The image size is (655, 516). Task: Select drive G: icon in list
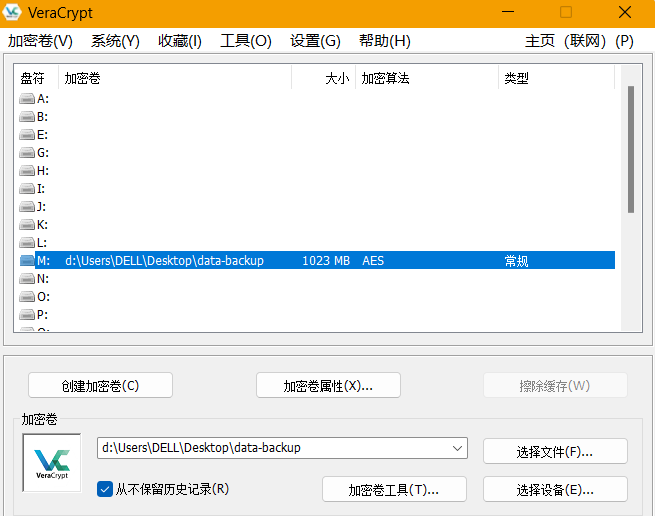pos(27,153)
